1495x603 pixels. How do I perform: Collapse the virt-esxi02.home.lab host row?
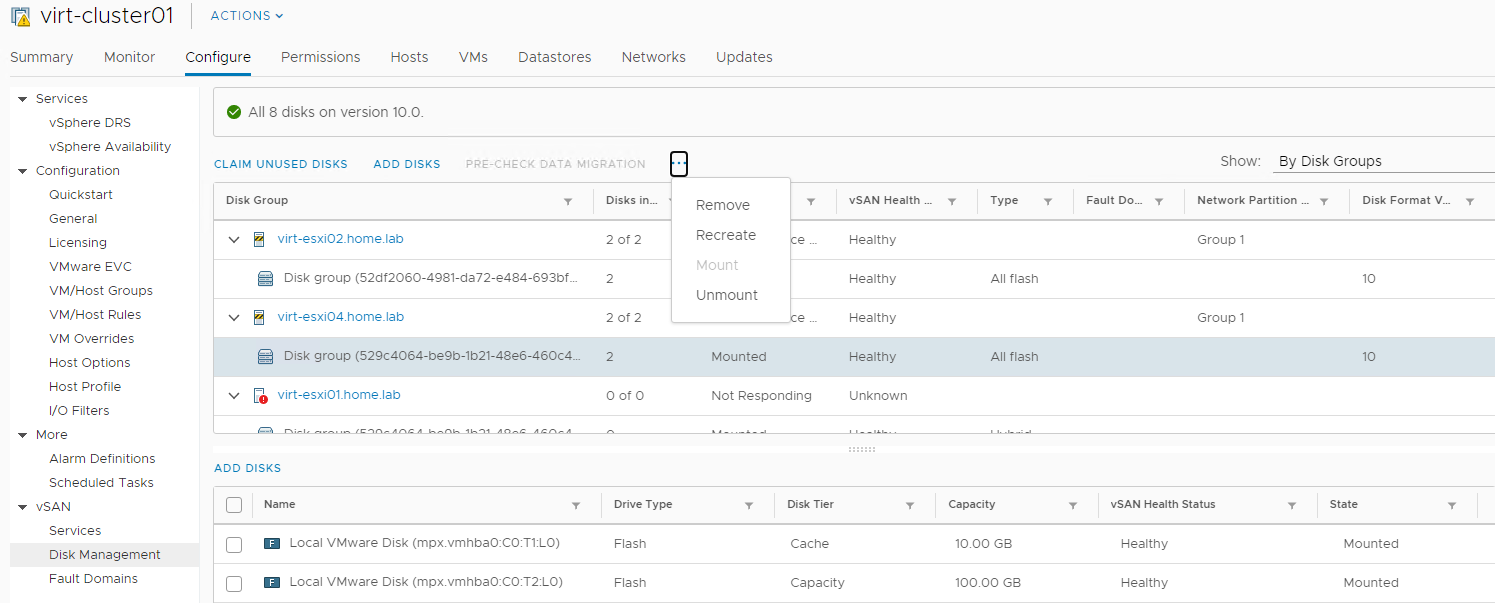(234, 240)
